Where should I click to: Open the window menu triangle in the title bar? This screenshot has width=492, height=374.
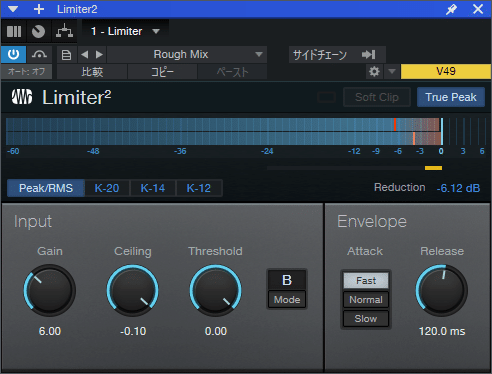pos(13,9)
